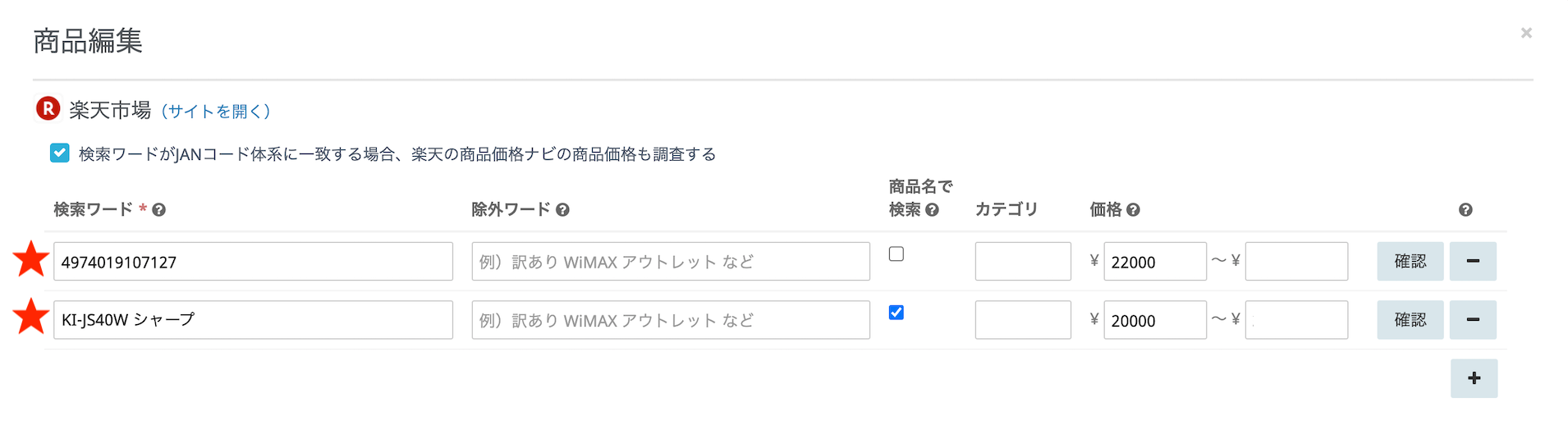This screenshot has height=421, width=1568.
Task: Click the Rakuten R logo icon
Action: coord(48,108)
